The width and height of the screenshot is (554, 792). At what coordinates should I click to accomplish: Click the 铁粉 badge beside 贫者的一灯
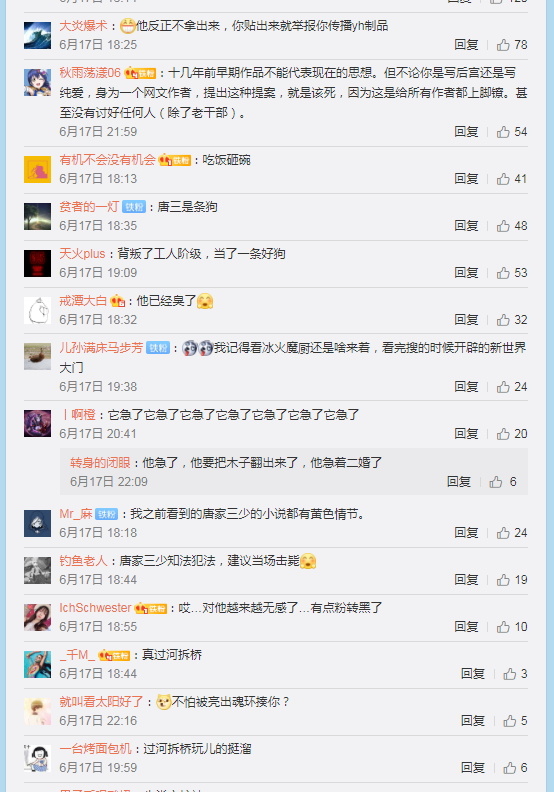(x=134, y=207)
